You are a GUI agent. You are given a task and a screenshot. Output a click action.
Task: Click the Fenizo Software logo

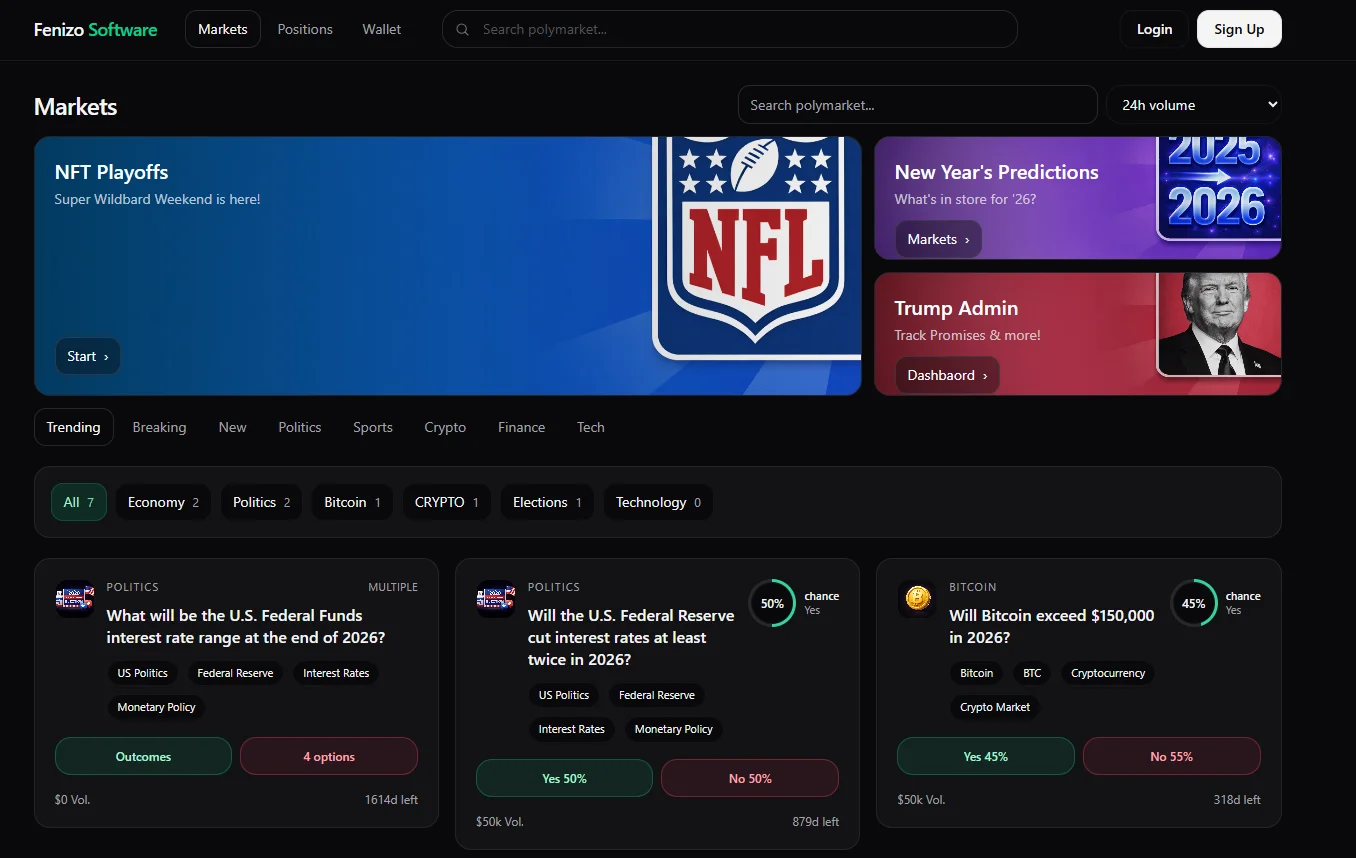coord(96,29)
